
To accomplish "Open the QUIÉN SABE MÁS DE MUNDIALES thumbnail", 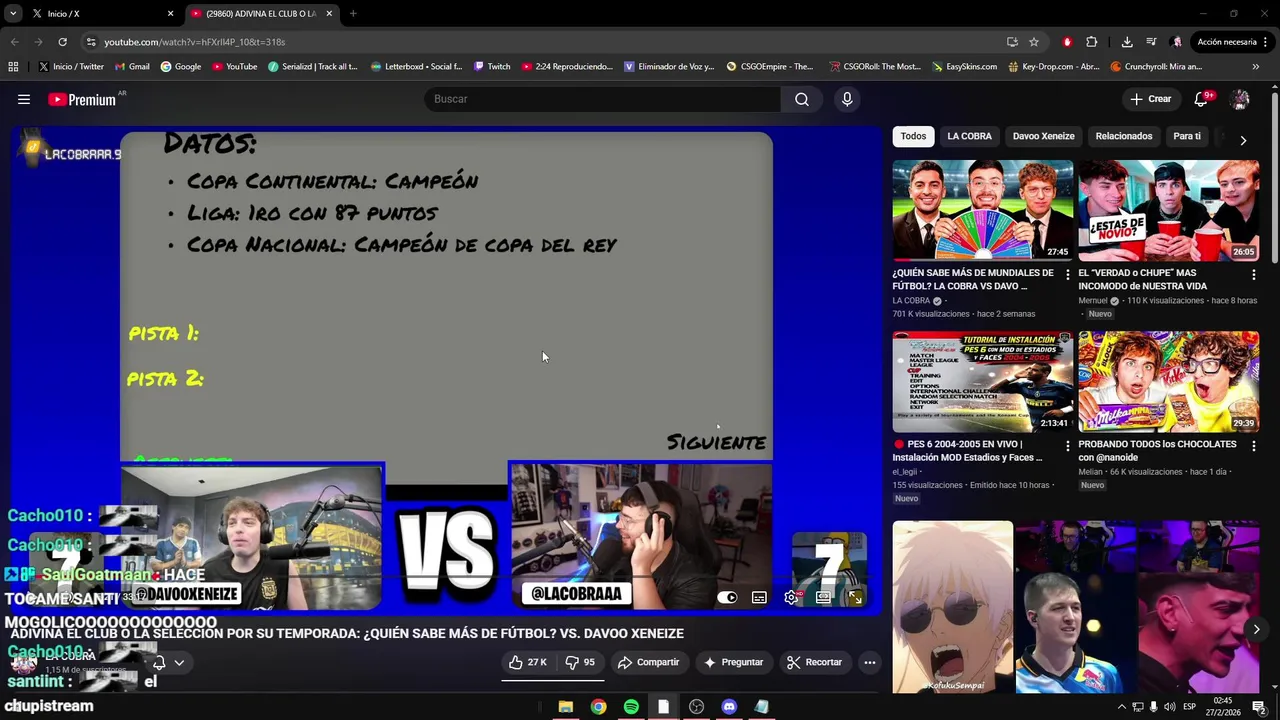I will pyautogui.click(x=983, y=210).
